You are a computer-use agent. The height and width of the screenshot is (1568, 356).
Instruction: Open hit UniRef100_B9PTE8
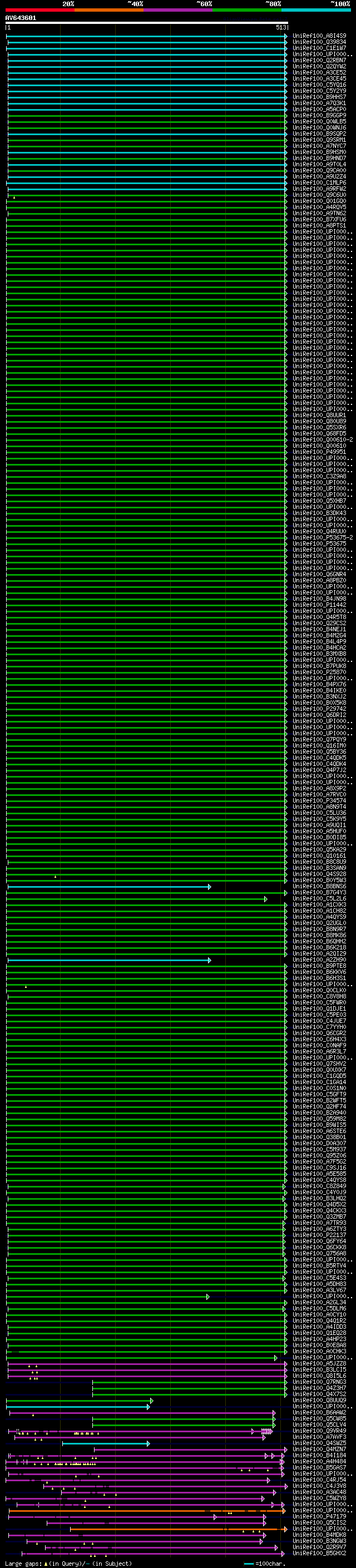click(x=319, y=966)
